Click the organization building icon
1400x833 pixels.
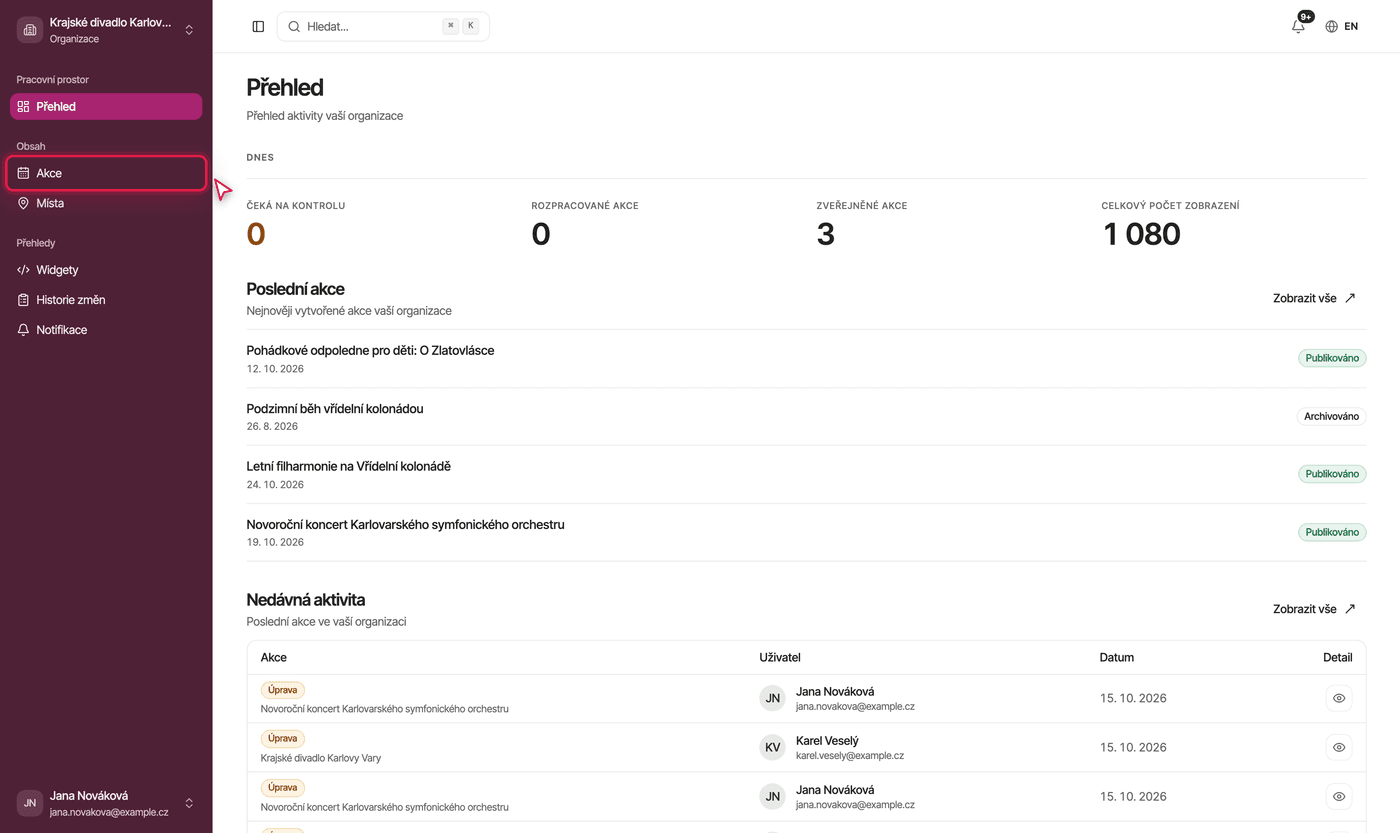(29, 30)
